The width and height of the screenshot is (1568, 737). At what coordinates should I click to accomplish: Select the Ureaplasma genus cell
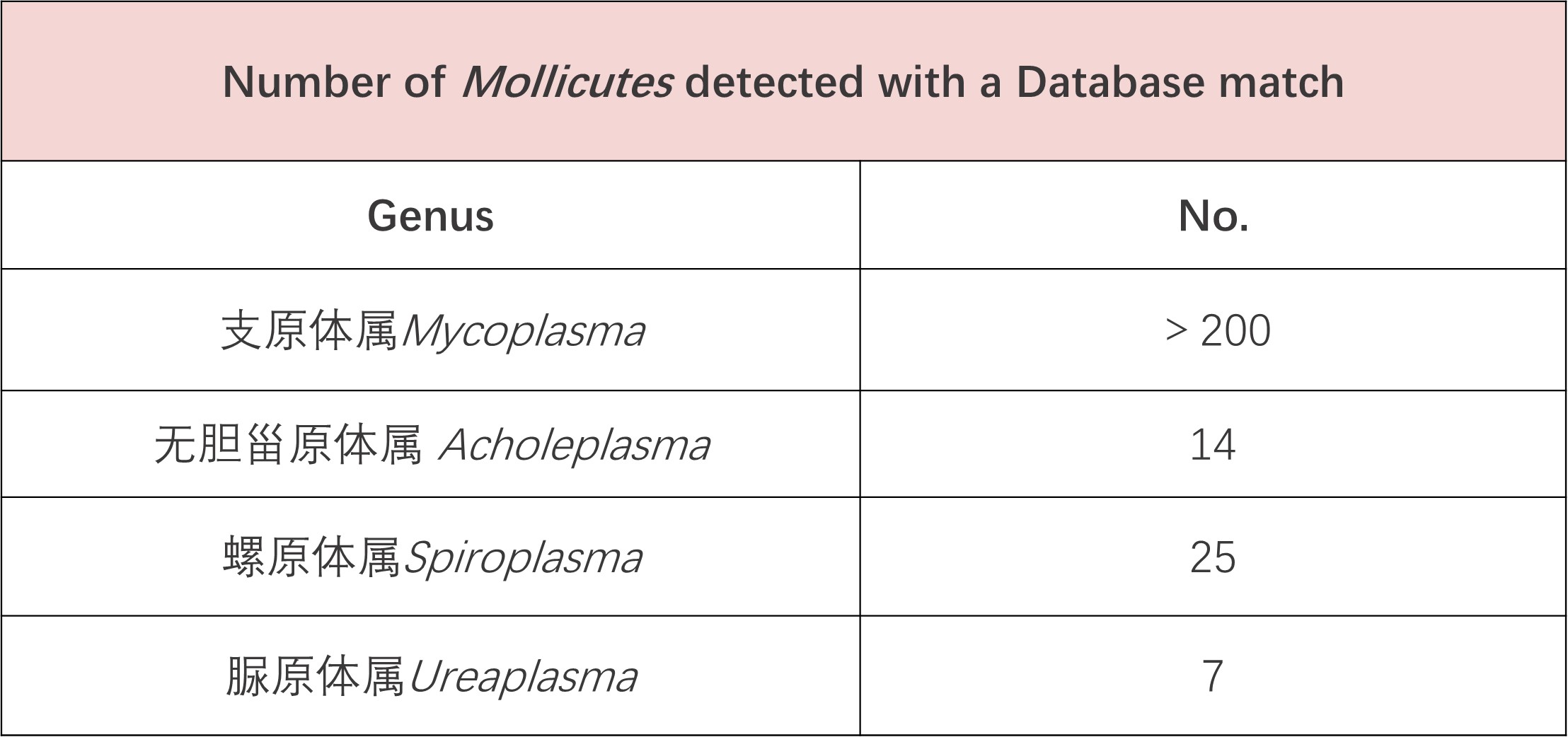pos(431,675)
